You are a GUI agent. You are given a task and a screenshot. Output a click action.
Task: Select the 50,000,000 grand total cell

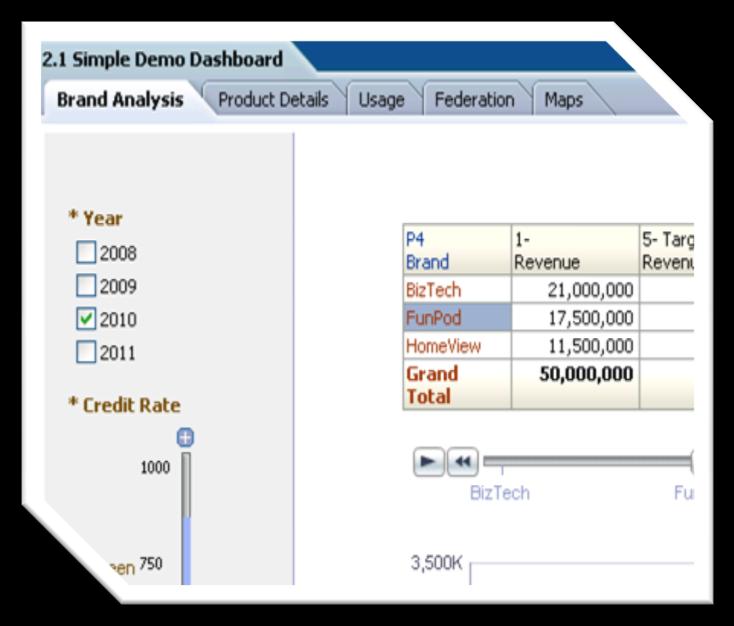(x=575, y=385)
